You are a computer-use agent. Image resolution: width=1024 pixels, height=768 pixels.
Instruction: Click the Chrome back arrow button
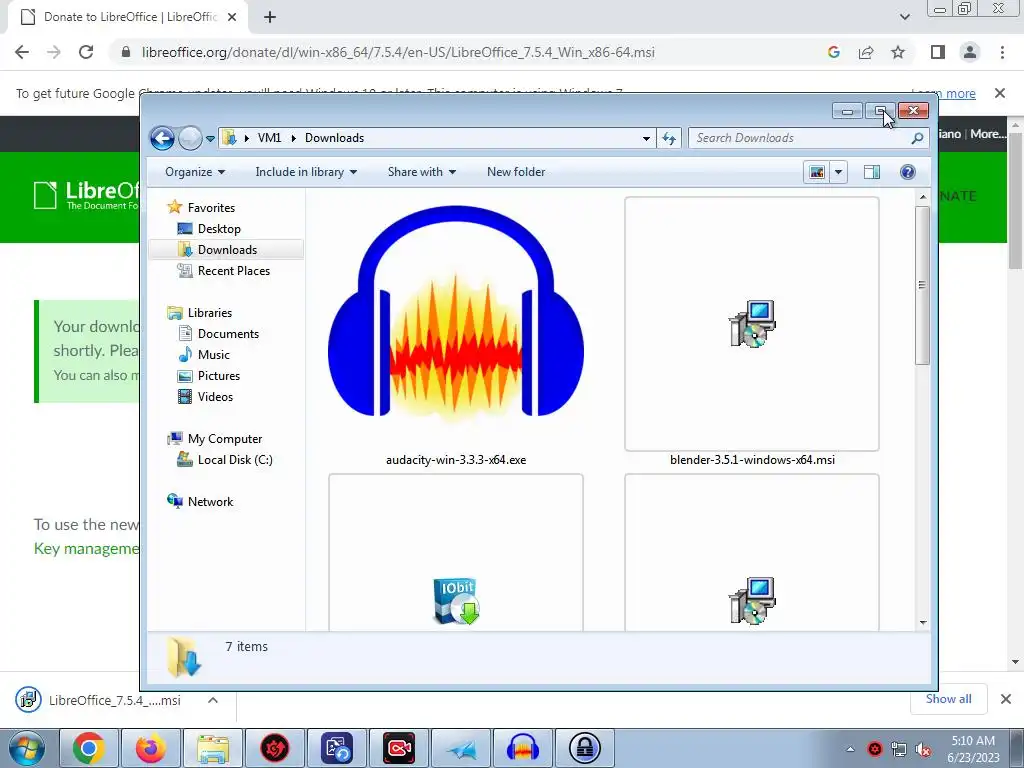[x=22, y=52]
